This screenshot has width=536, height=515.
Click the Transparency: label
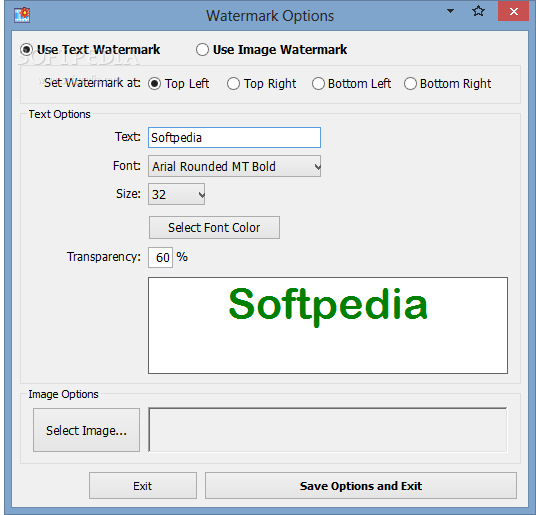pos(104,257)
